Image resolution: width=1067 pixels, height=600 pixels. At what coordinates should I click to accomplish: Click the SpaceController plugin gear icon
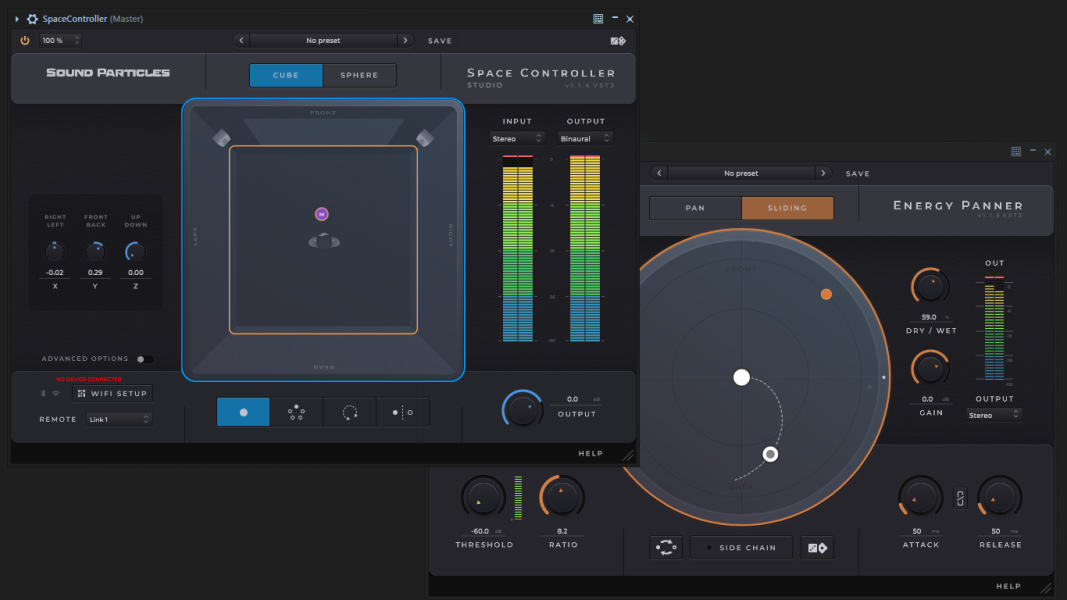(32, 19)
